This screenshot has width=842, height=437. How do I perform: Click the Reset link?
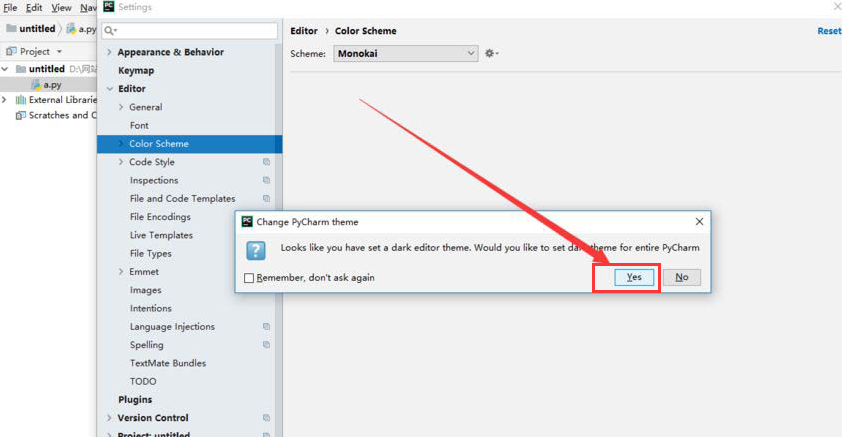coord(829,31)
